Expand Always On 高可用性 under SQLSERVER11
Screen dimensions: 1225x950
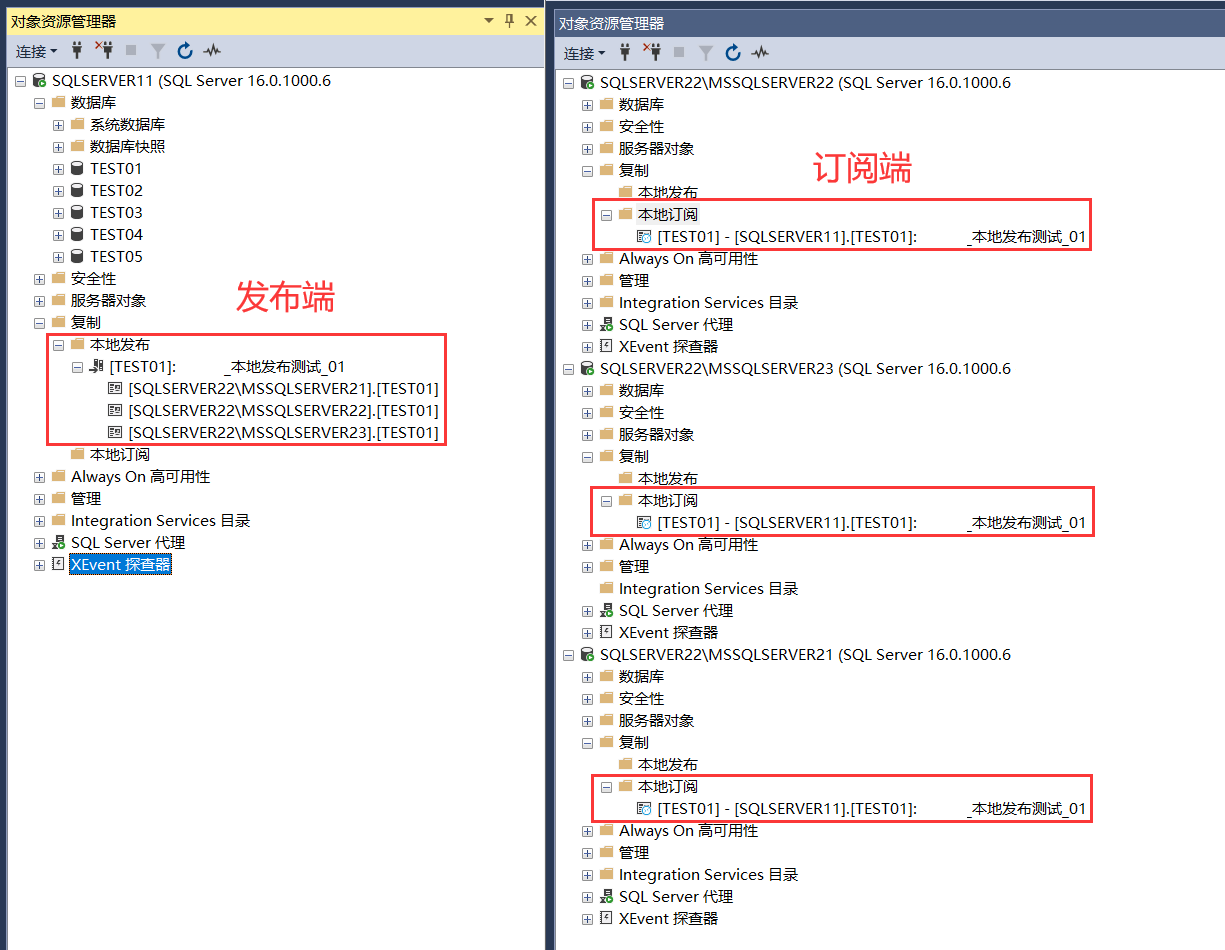tap(39, 477)
